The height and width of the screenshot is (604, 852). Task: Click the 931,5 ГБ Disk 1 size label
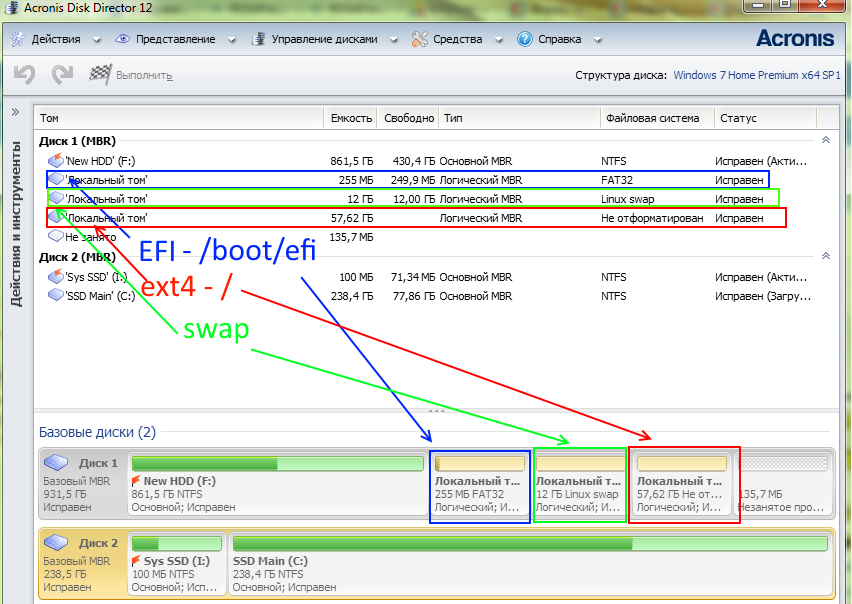tap(65, 494)
